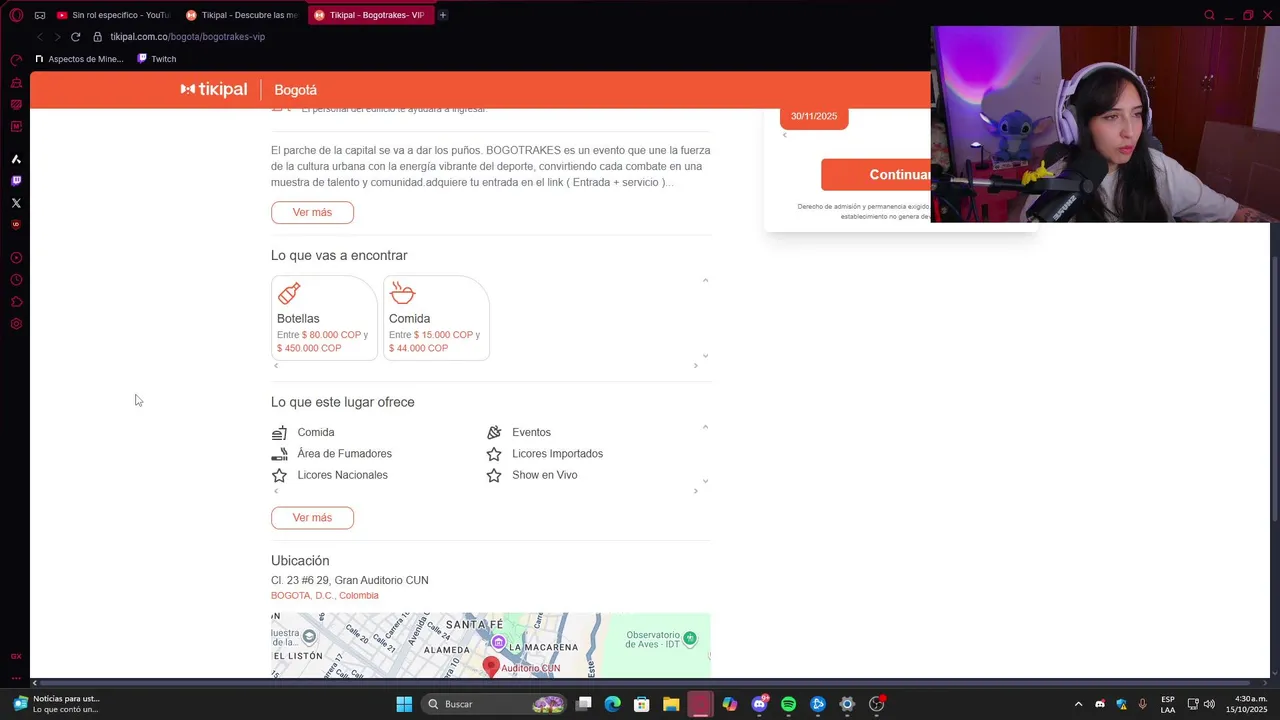Go back to previous page

pyautogui.click(x=40, y=37)
